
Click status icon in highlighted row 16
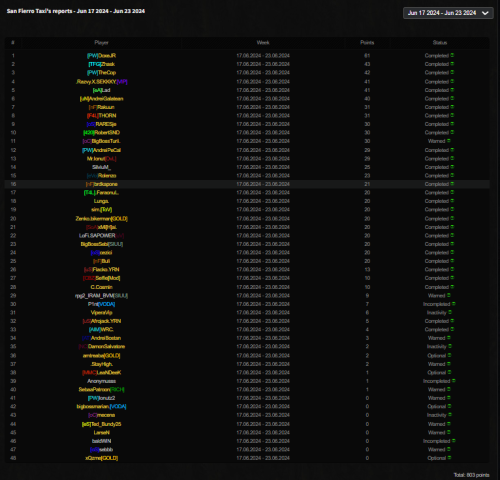click(x=452, y=184)
